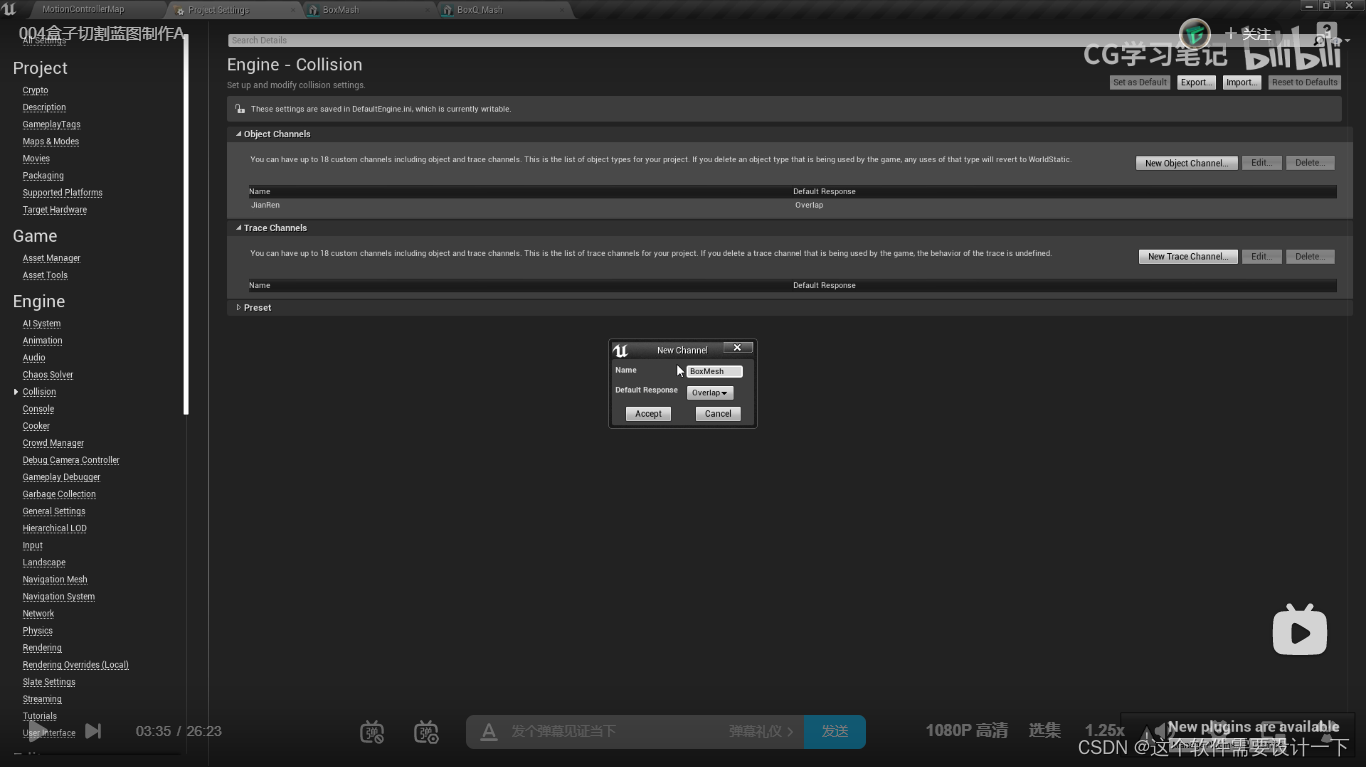Open Navigation Mesh settings

tap(55, 580)
